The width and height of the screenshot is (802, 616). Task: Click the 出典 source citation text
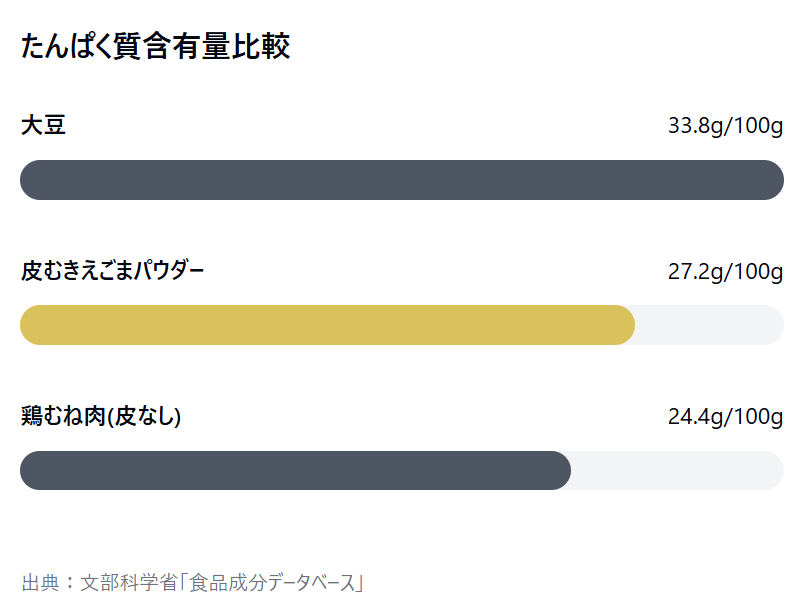click(192, 583)
